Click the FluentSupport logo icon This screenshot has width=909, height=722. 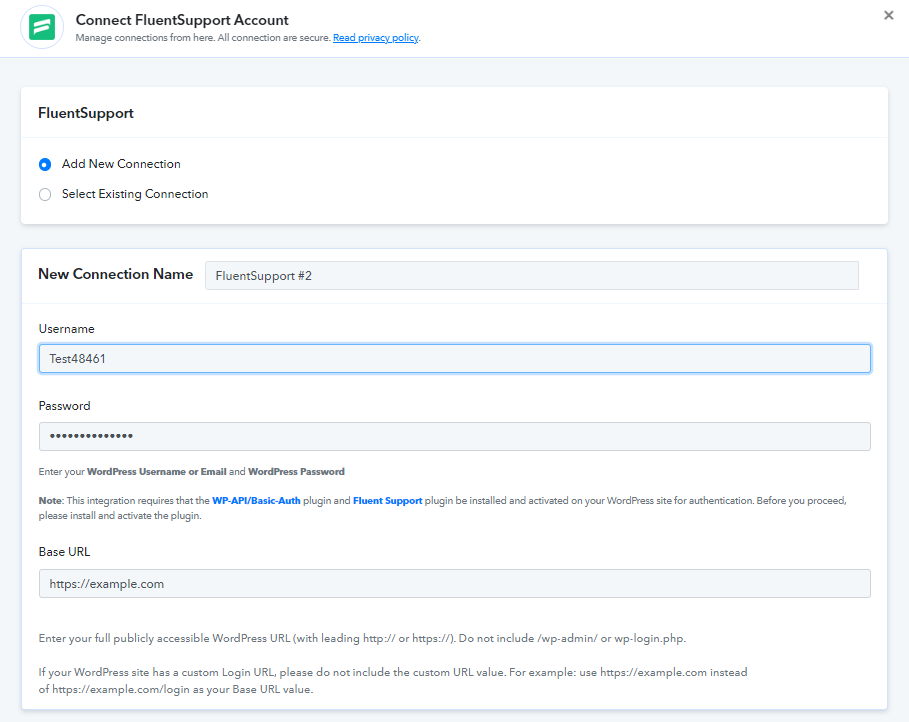coord(42,27)
